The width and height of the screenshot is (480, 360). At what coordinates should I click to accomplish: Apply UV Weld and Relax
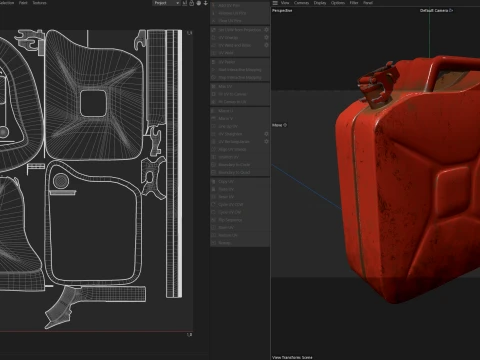[x=237, y=45]
